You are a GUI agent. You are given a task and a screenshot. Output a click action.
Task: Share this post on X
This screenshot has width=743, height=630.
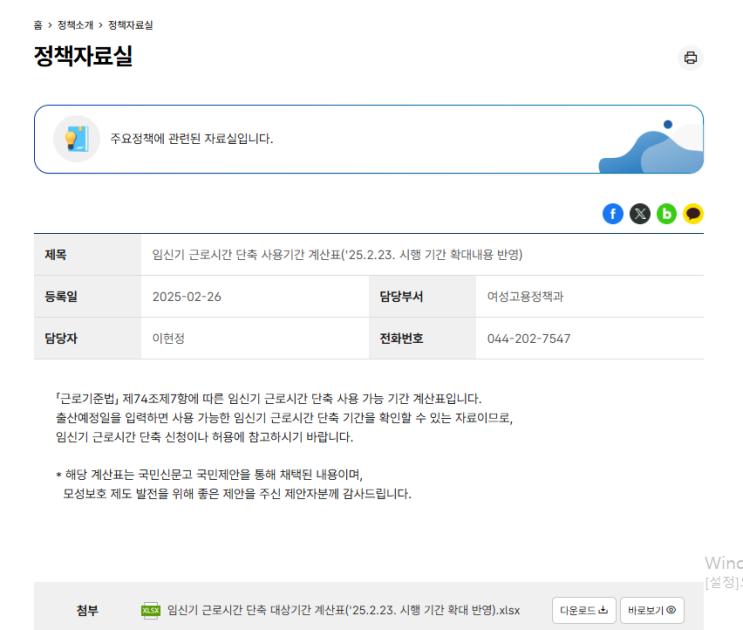(x=640, y=214)
